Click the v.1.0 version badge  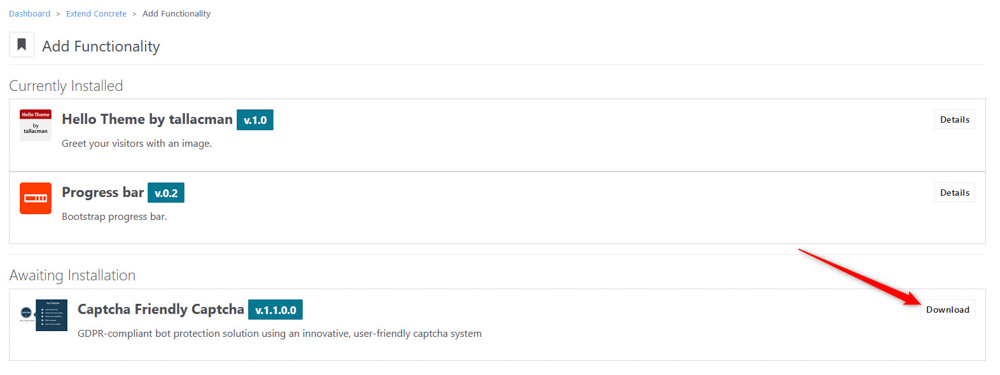(255, 120)
